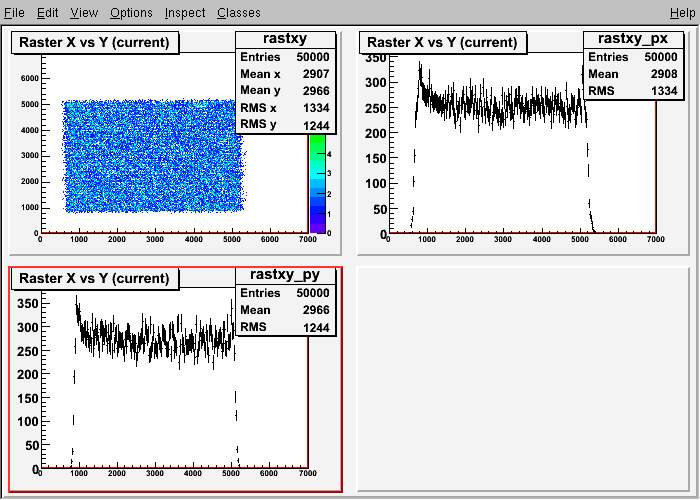Click Entries 50000 in rastxy_py stats

(285, 293)
